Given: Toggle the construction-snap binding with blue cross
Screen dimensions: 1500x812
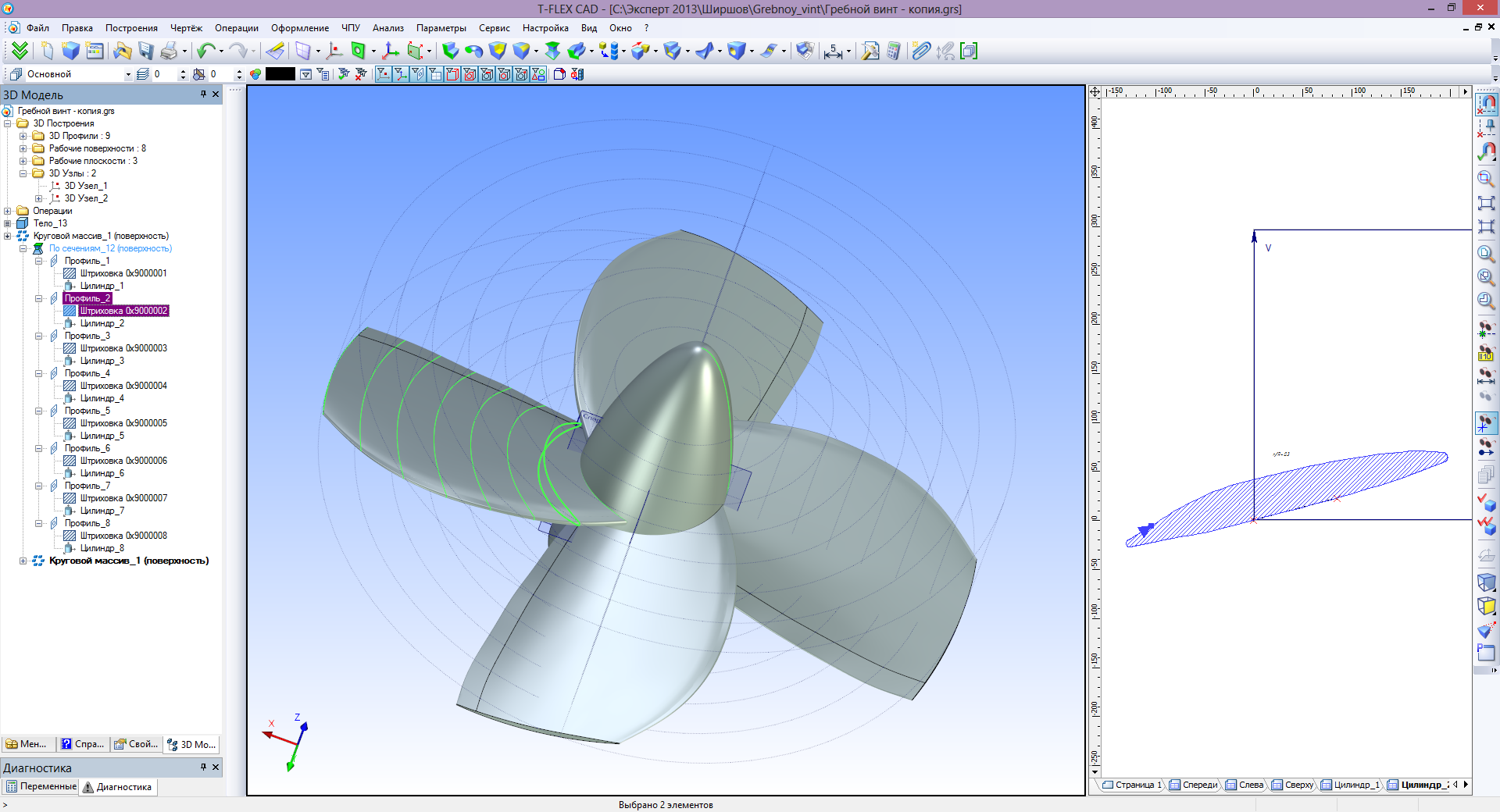Looking at the screenshot, I should coord(1486,423).
